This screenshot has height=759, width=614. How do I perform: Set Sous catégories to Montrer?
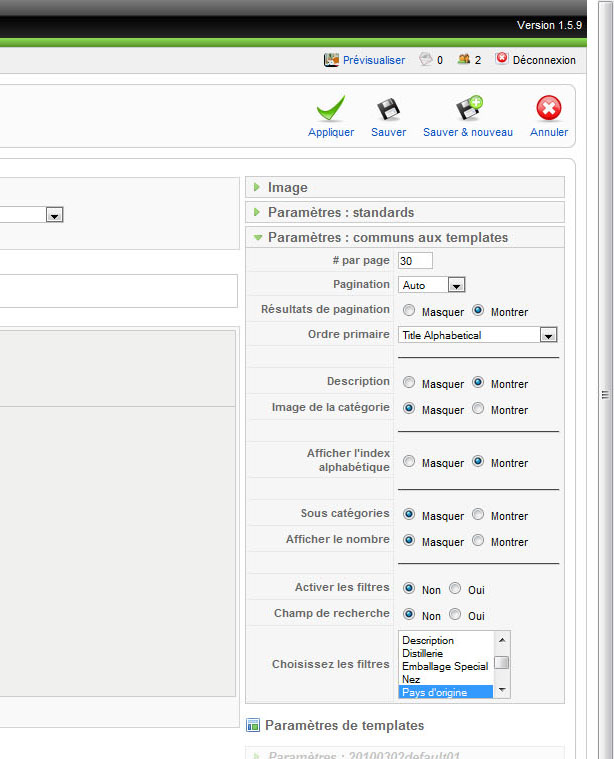(478, 514)
